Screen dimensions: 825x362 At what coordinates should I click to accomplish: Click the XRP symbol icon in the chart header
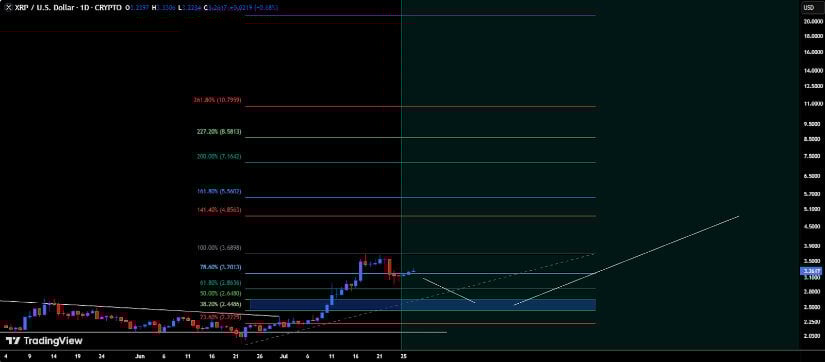[7, 8]
